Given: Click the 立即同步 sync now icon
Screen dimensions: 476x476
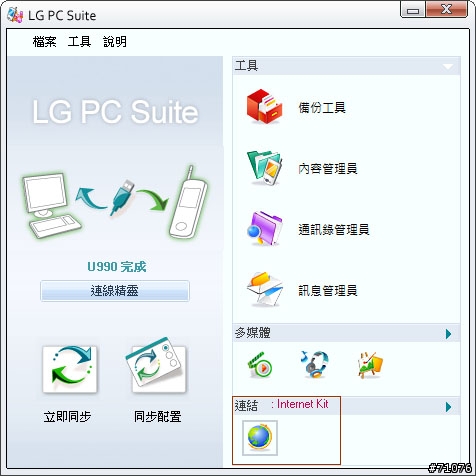Looking at the screenshot, I should point(70,369).
